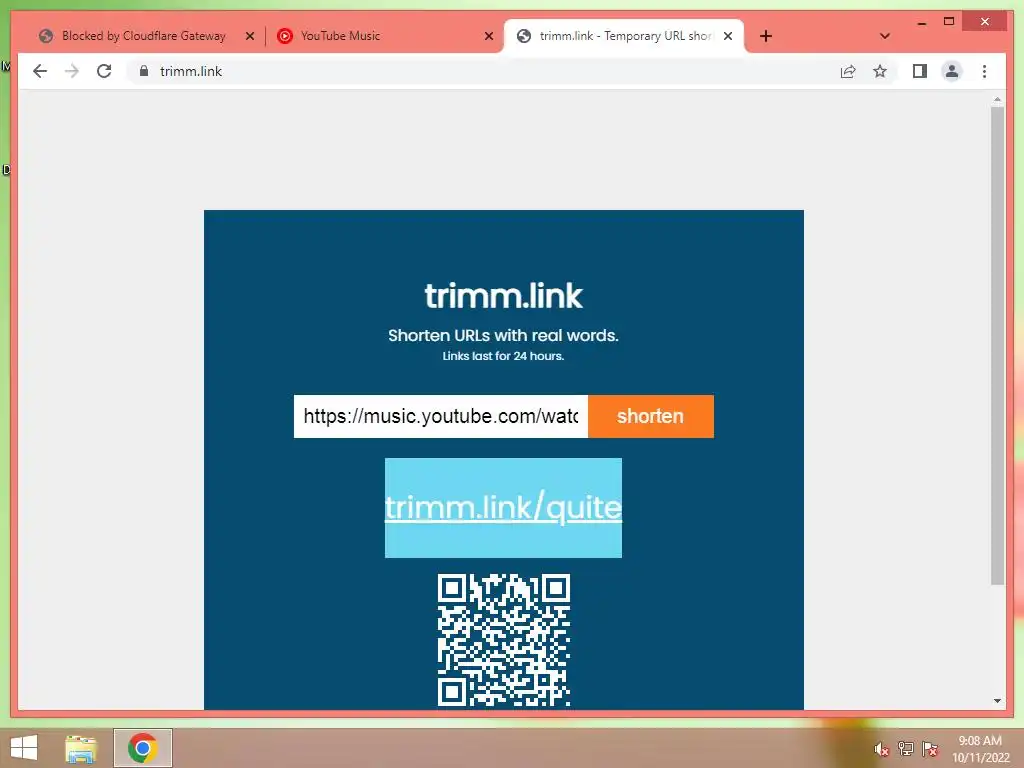Close the trimm.link tab
The width and height of the screenshot is (1024, 768).
point(728,36)
